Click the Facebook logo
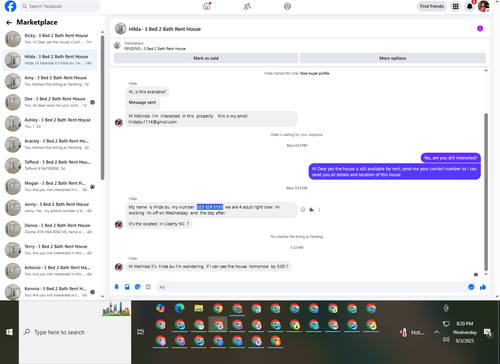The height and width of the screenshot is (364, 500). tap(10, 6)
